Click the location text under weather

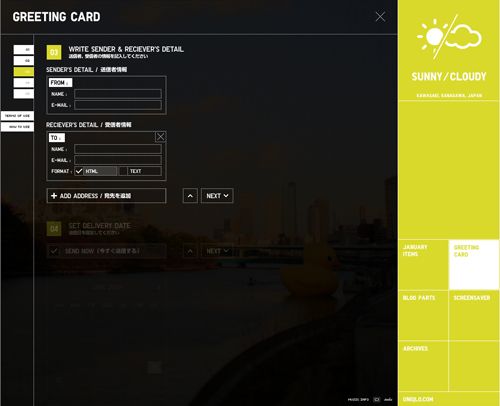[x=449, y=96]
